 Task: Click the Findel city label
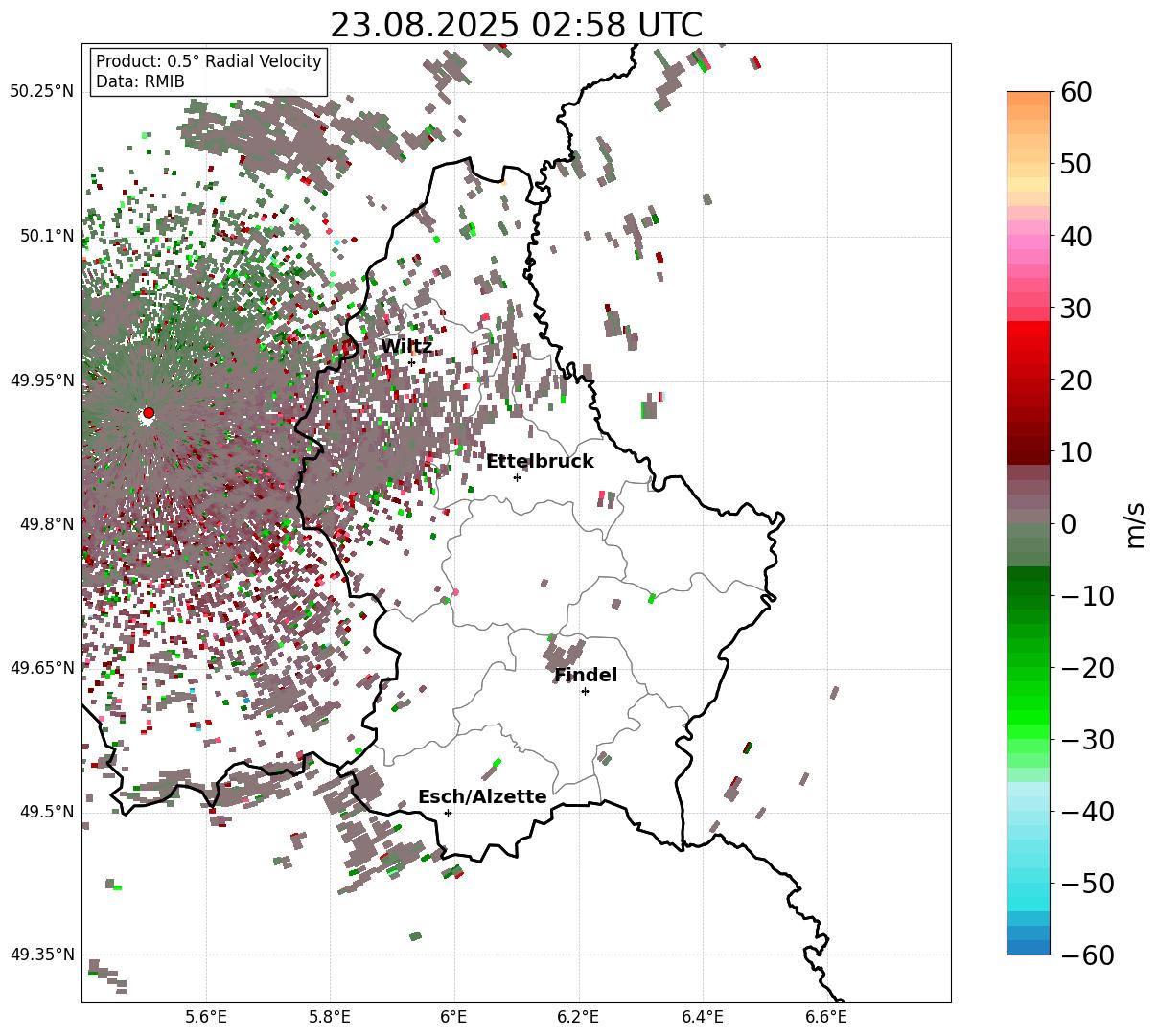click(586, 675)
